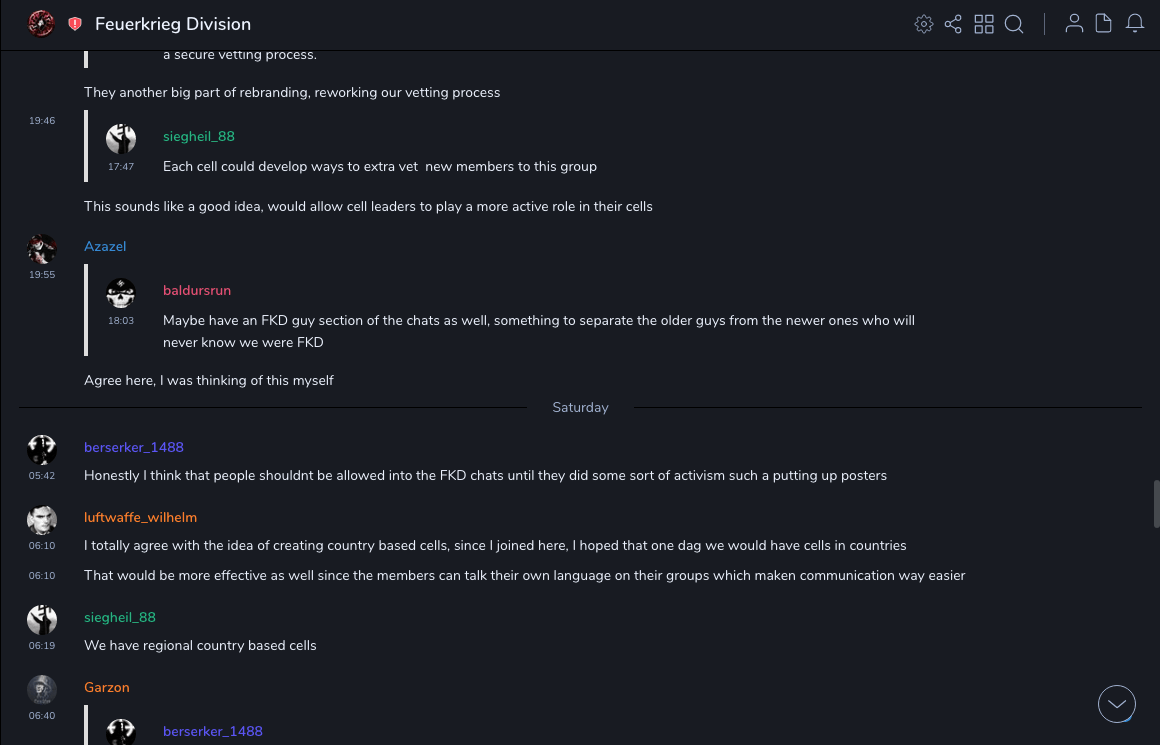Click the channel avatar in the header
This screenshot has width=1160, height=745.
coord(41,23)
